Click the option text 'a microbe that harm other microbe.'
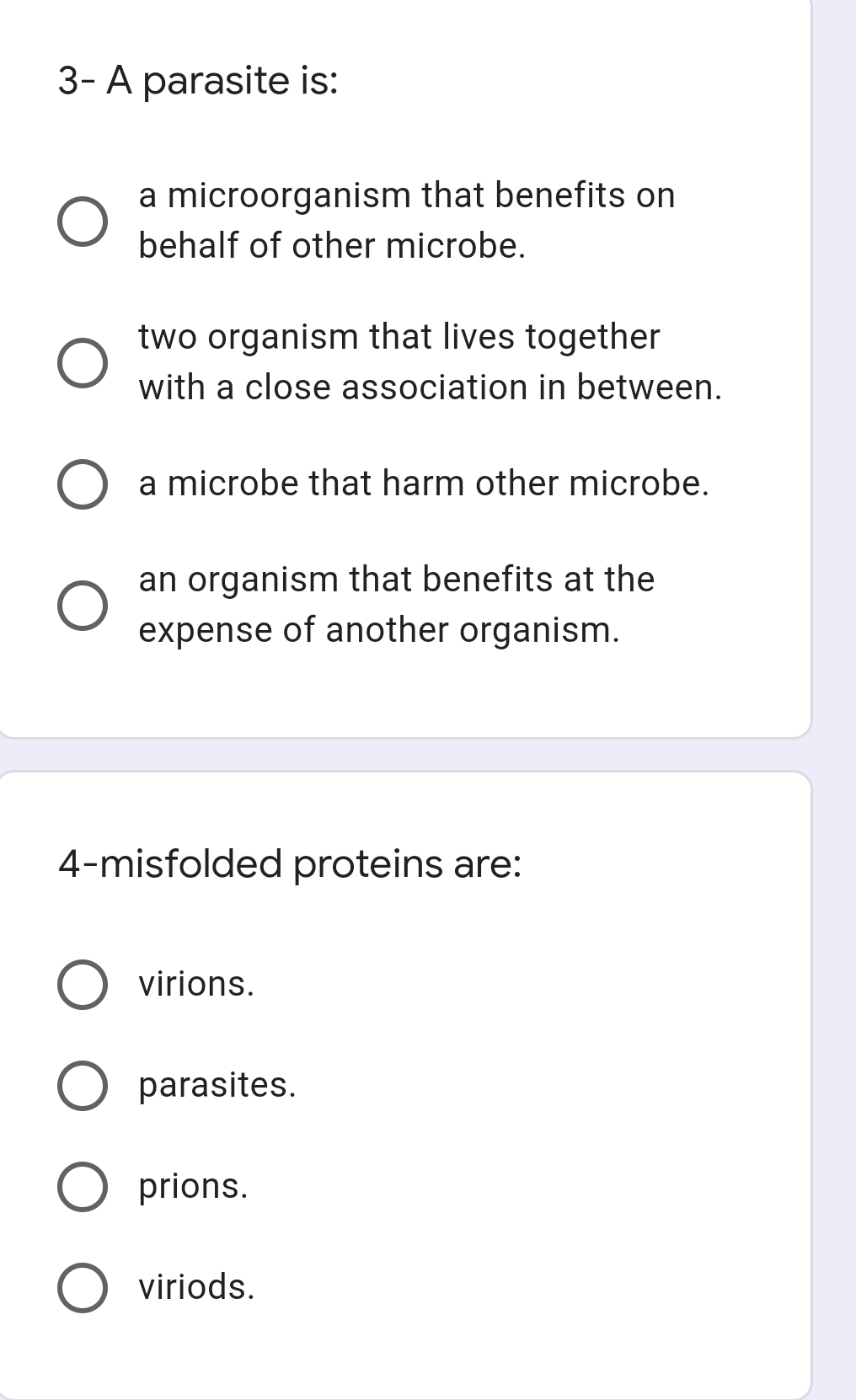 (x=424, y=484)
